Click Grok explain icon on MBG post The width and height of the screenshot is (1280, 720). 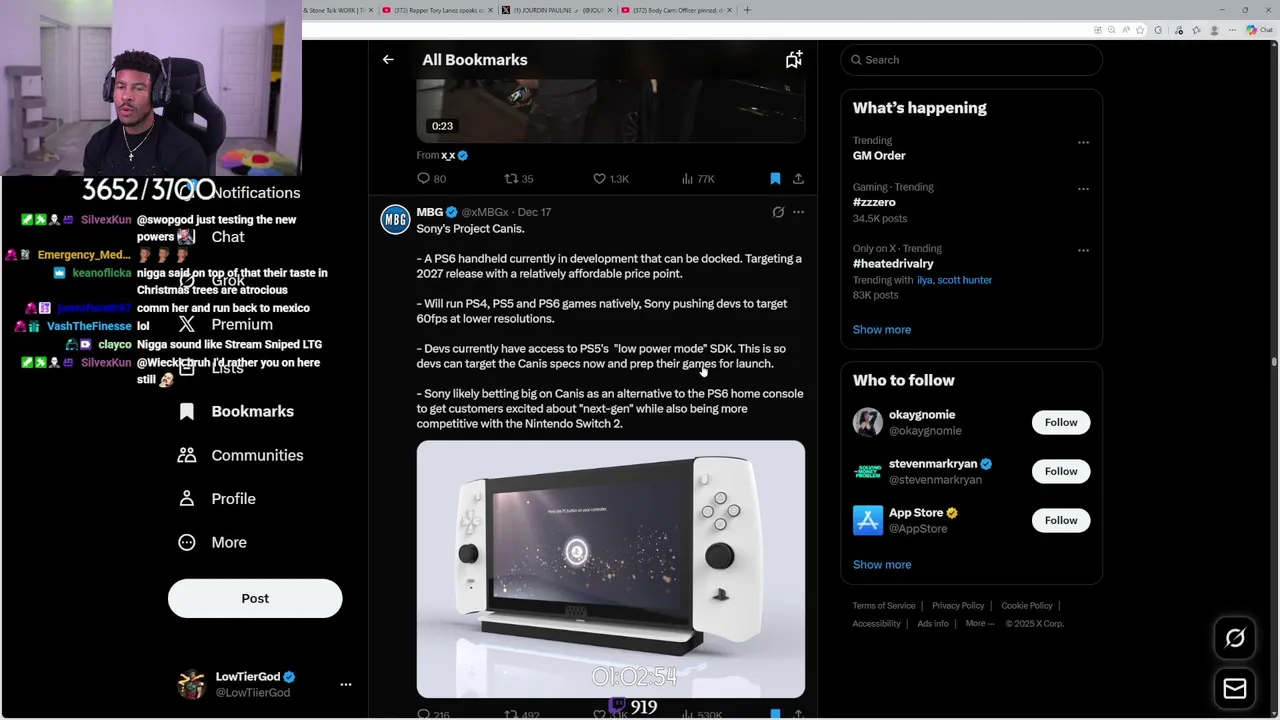778,212
